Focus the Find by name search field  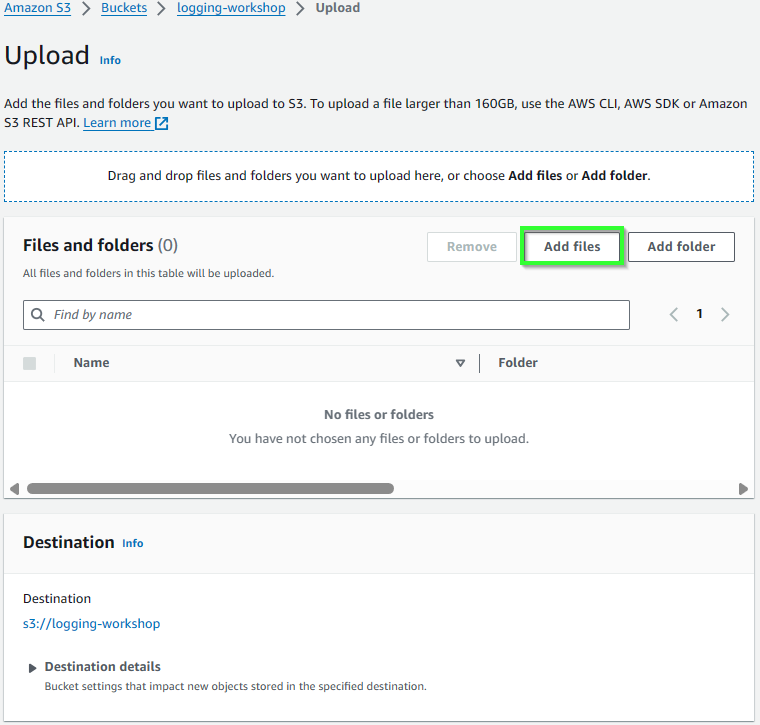[326, 315]
